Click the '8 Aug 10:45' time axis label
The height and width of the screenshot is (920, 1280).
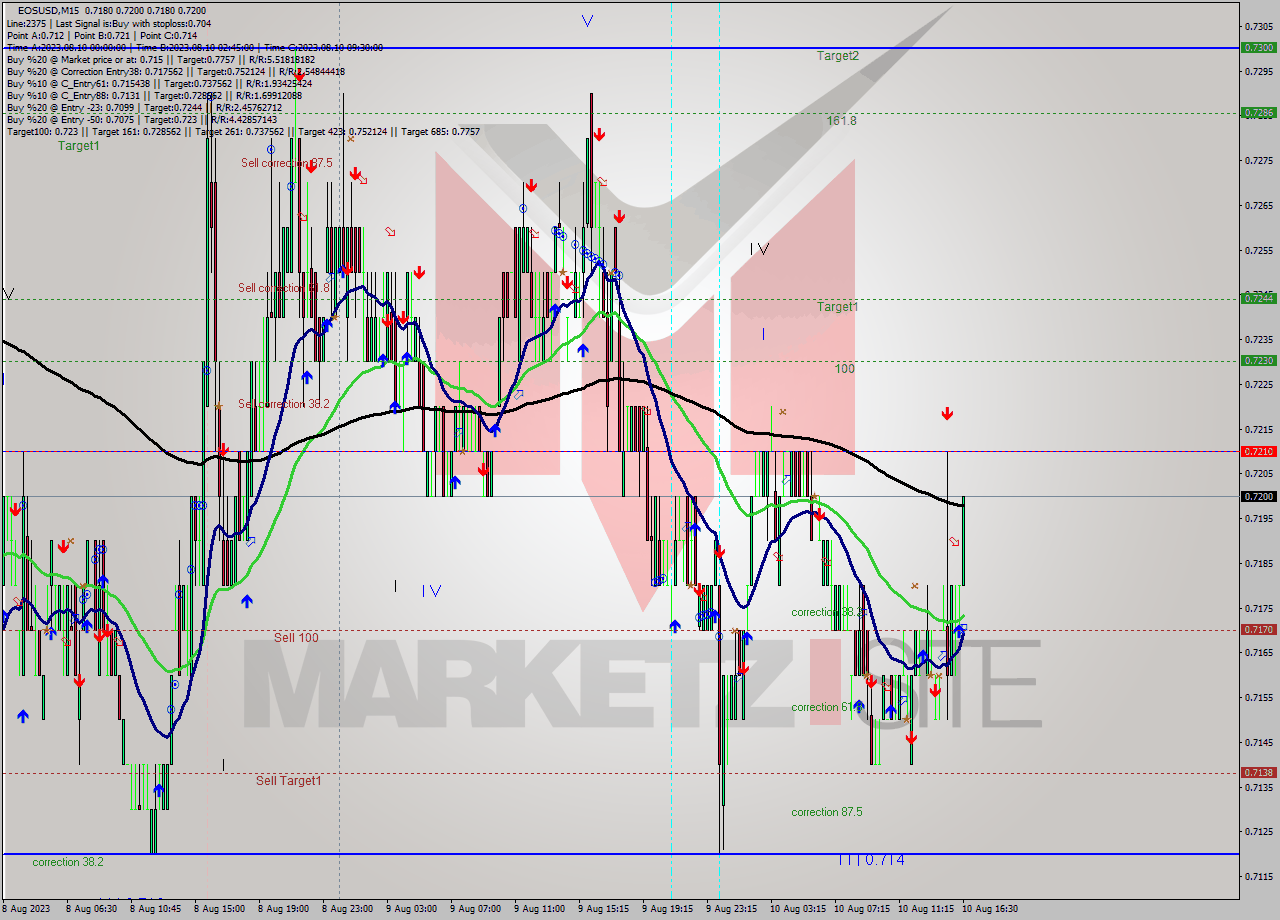pyautogui.click(x=155, y=909)
